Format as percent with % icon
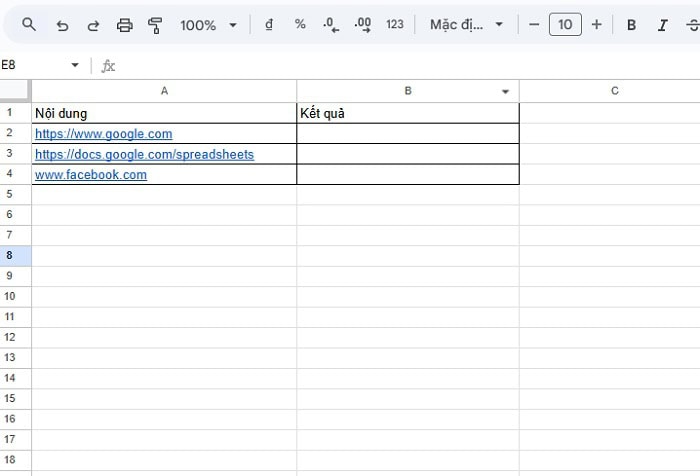This screenshot has width=700, height=476. coord(300,24)
